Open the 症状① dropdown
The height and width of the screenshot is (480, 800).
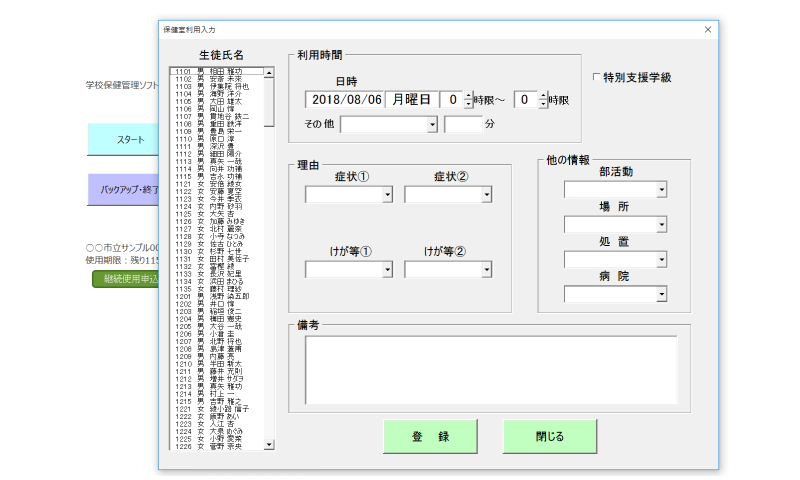tap(388, 195)
